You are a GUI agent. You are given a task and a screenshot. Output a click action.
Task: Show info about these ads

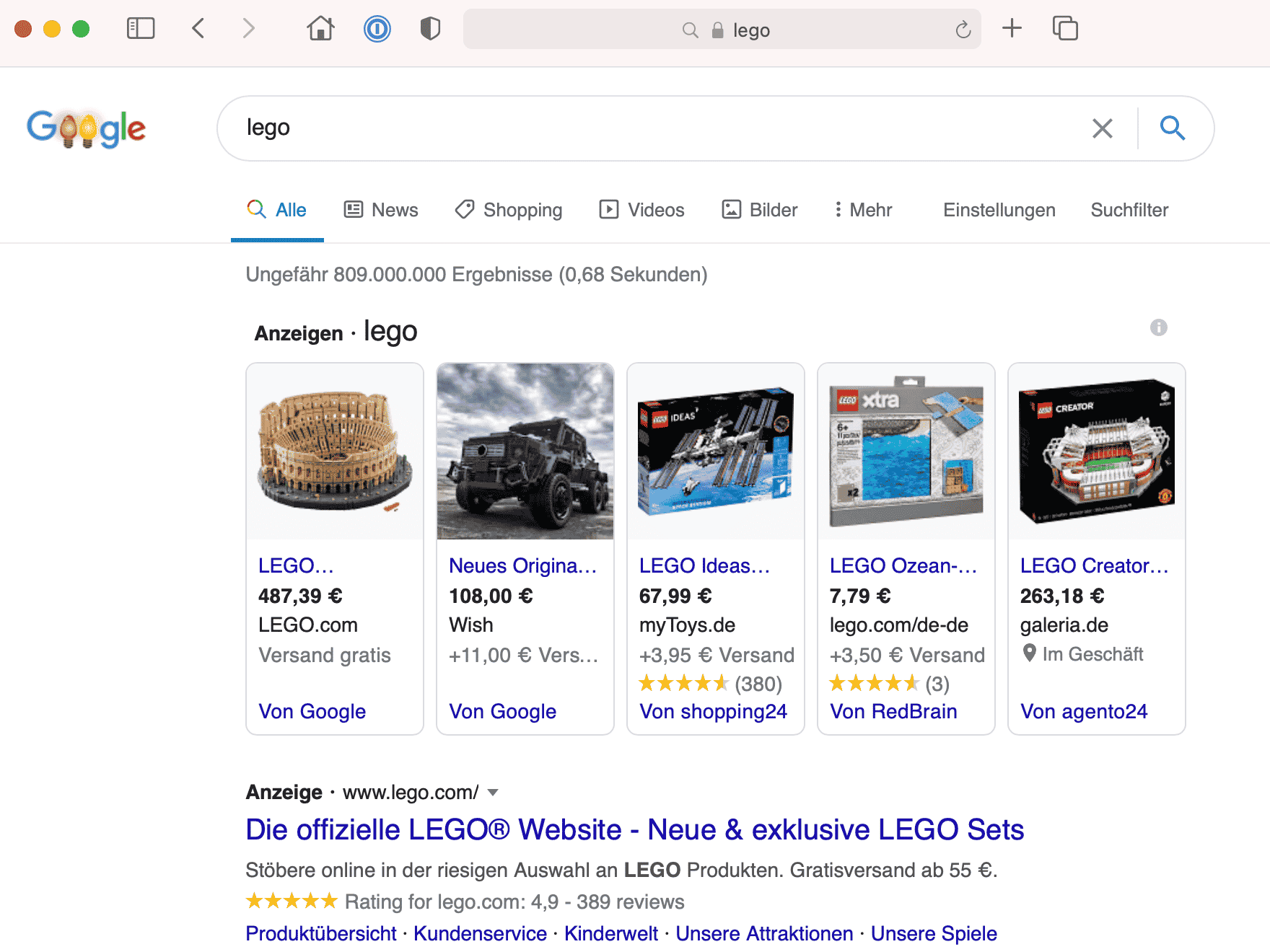point(1159,327)
